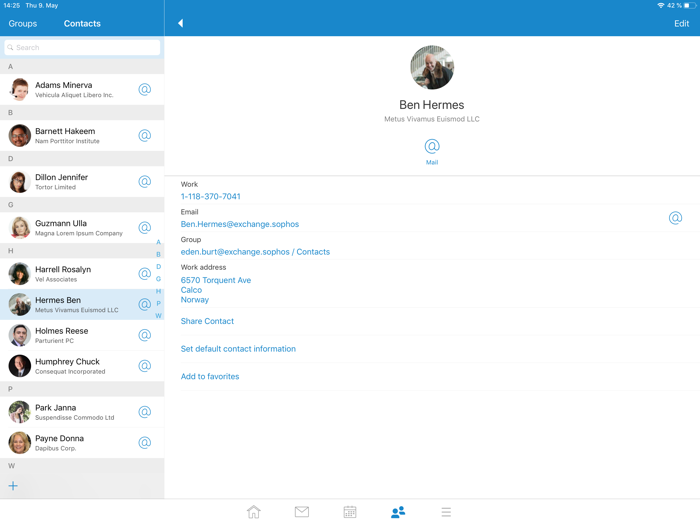Tap Payne Donna's @ mail icon
This screenshot has width=700, height=525.
144,442
